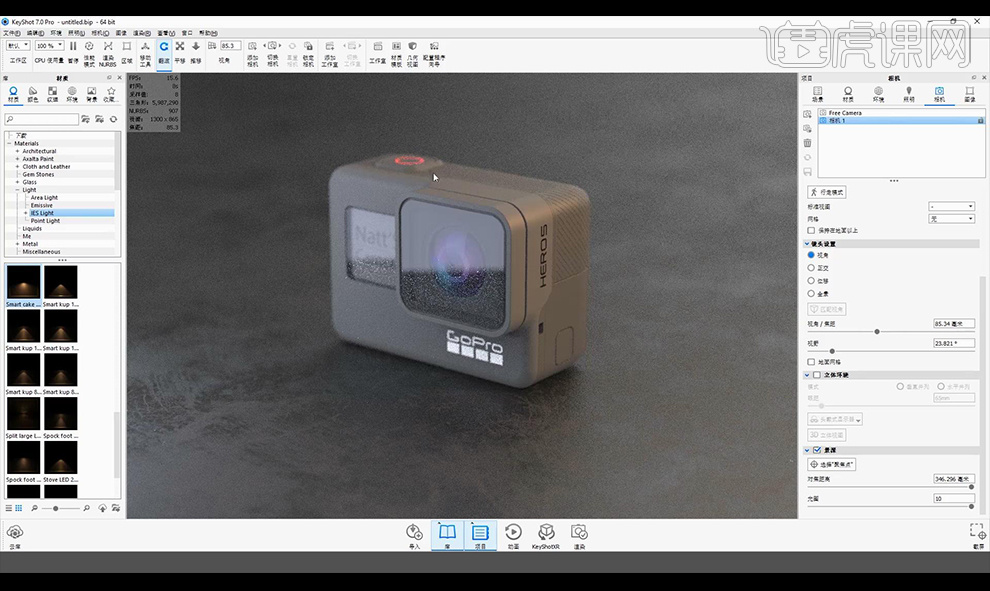Viewport: 990px width, 591px height.
Task: Open the Edit menu
Action: (35, 33)
